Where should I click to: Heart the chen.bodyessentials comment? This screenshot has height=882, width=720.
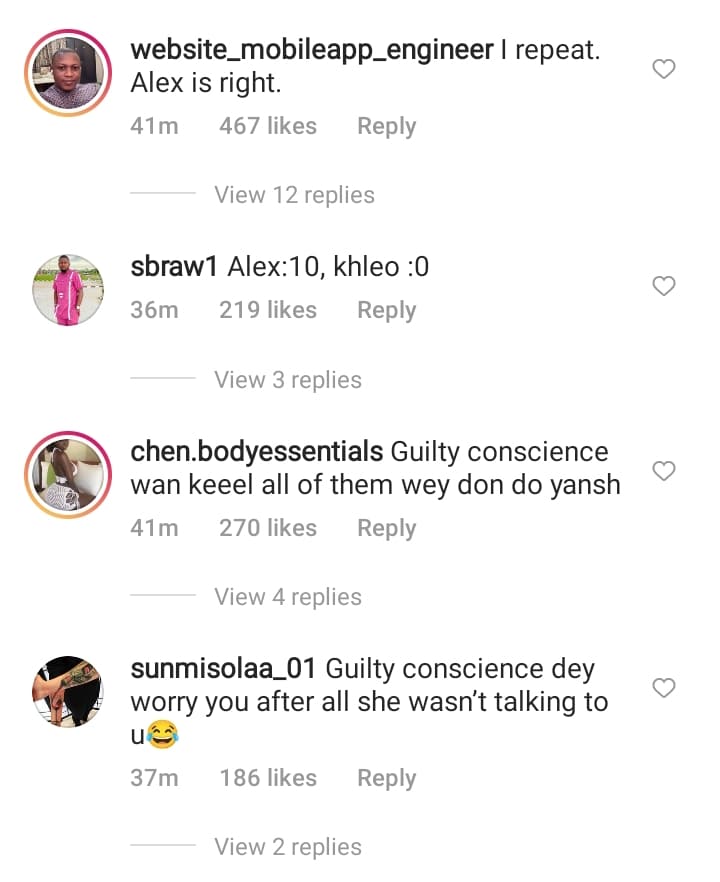click(664, 470)
